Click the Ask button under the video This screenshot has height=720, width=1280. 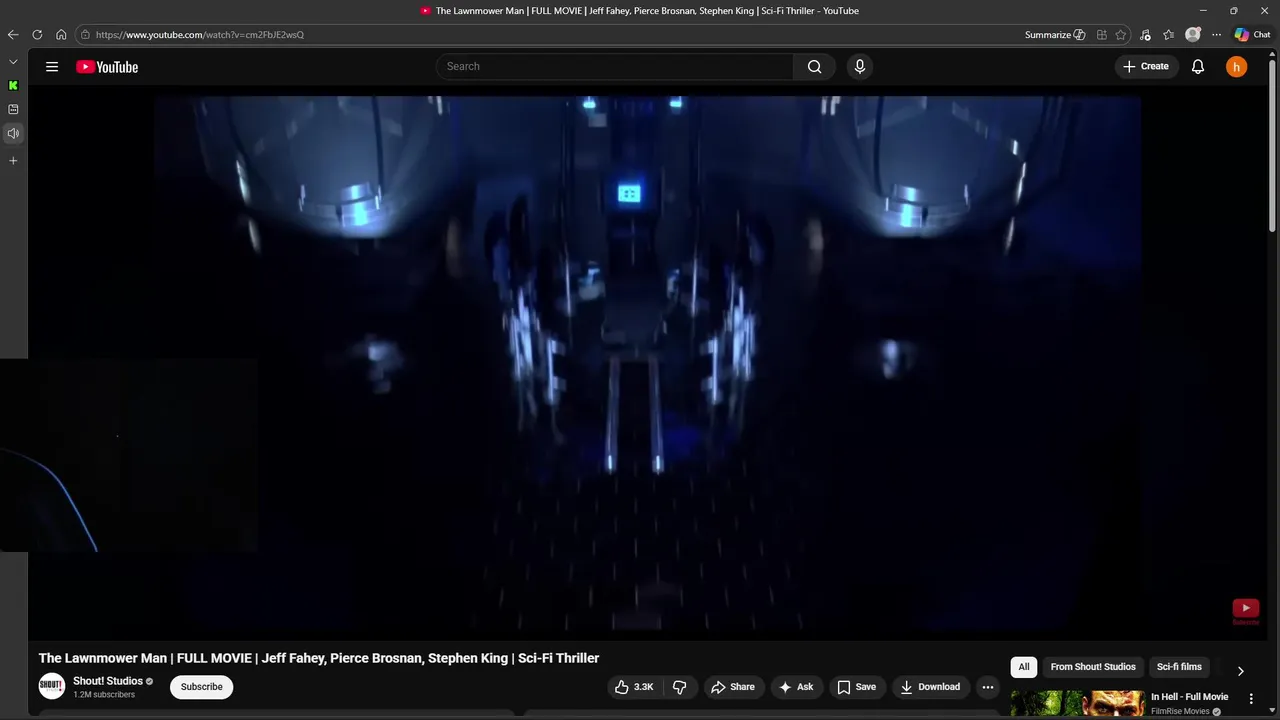pos(796,687)
